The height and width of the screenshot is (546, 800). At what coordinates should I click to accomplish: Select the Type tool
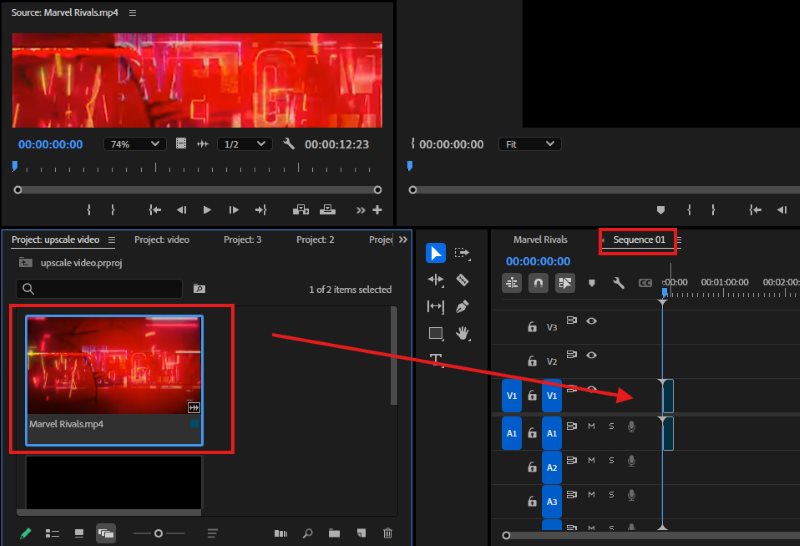click(x=436, y=359)
